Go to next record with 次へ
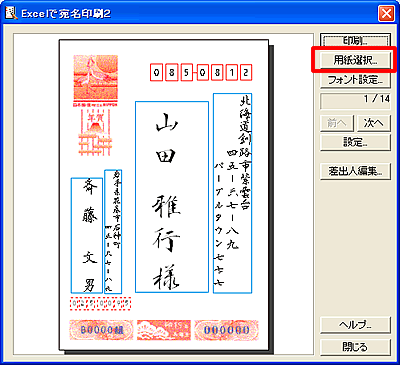The height and width of the screenshot is (365, 400). 374,123
